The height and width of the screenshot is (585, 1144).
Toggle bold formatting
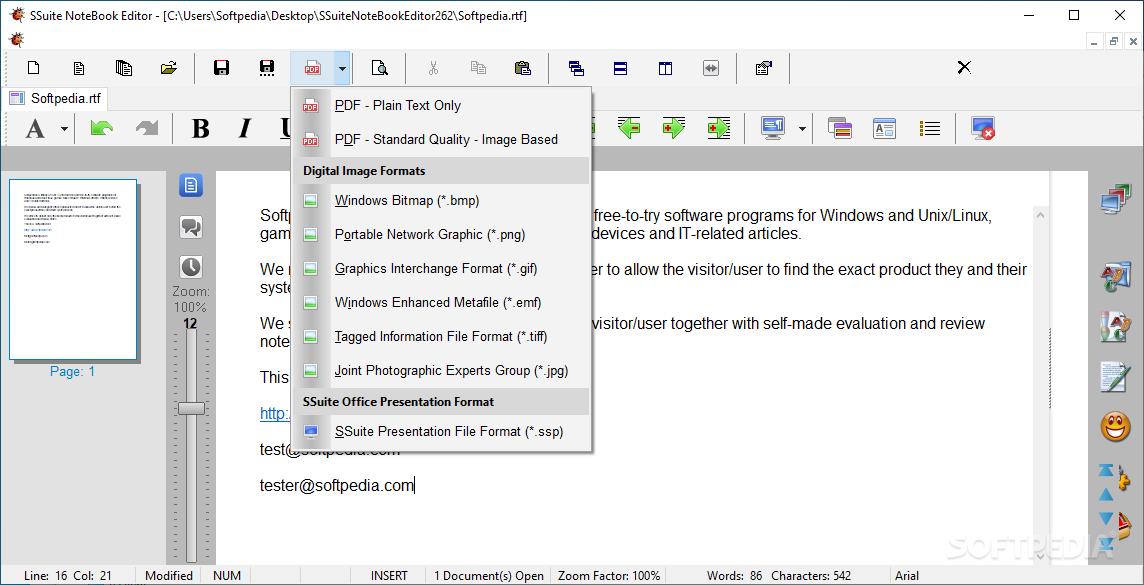tap(200, 129)
